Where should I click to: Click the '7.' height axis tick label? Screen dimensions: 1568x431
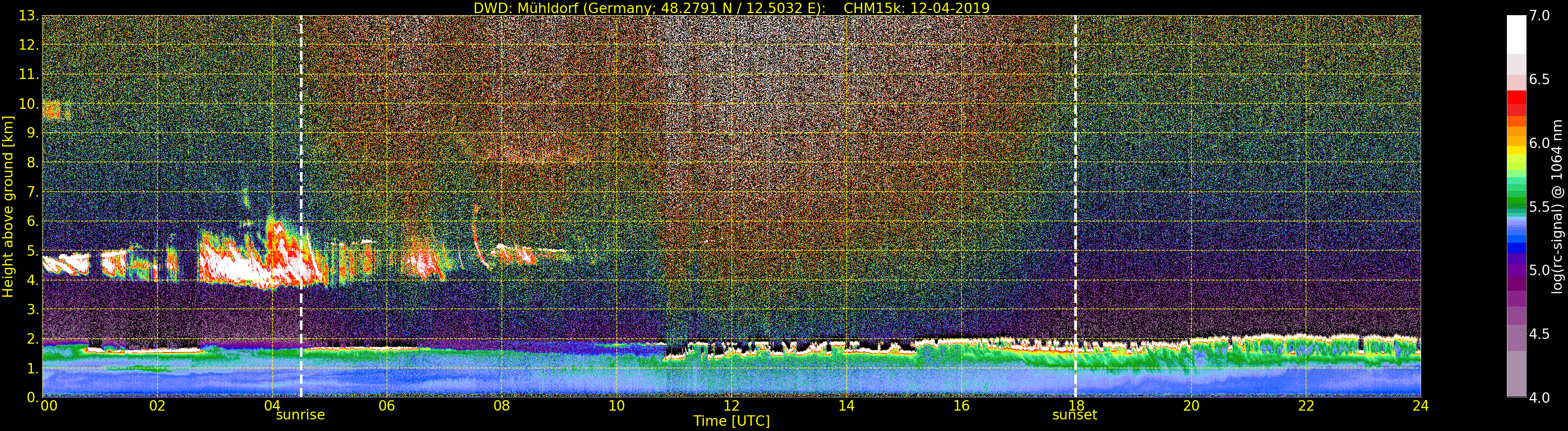tap(32, 192)
